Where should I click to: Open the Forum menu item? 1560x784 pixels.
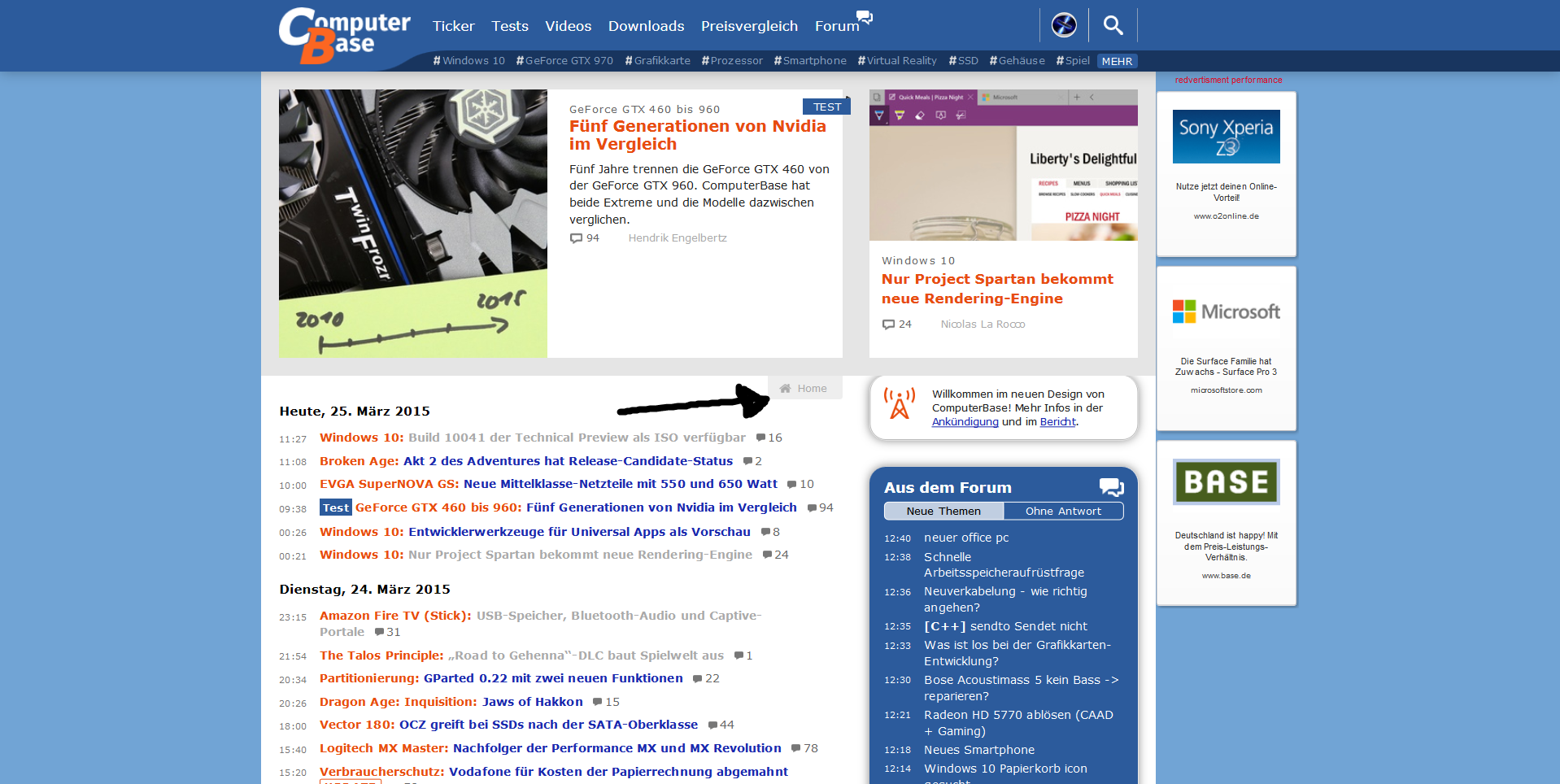837,26
